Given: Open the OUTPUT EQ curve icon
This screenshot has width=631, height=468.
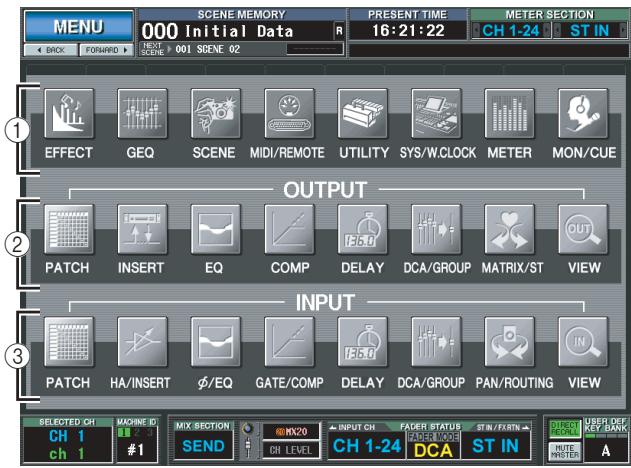Looking at the screenshot, I should click(x=216, y=229).
